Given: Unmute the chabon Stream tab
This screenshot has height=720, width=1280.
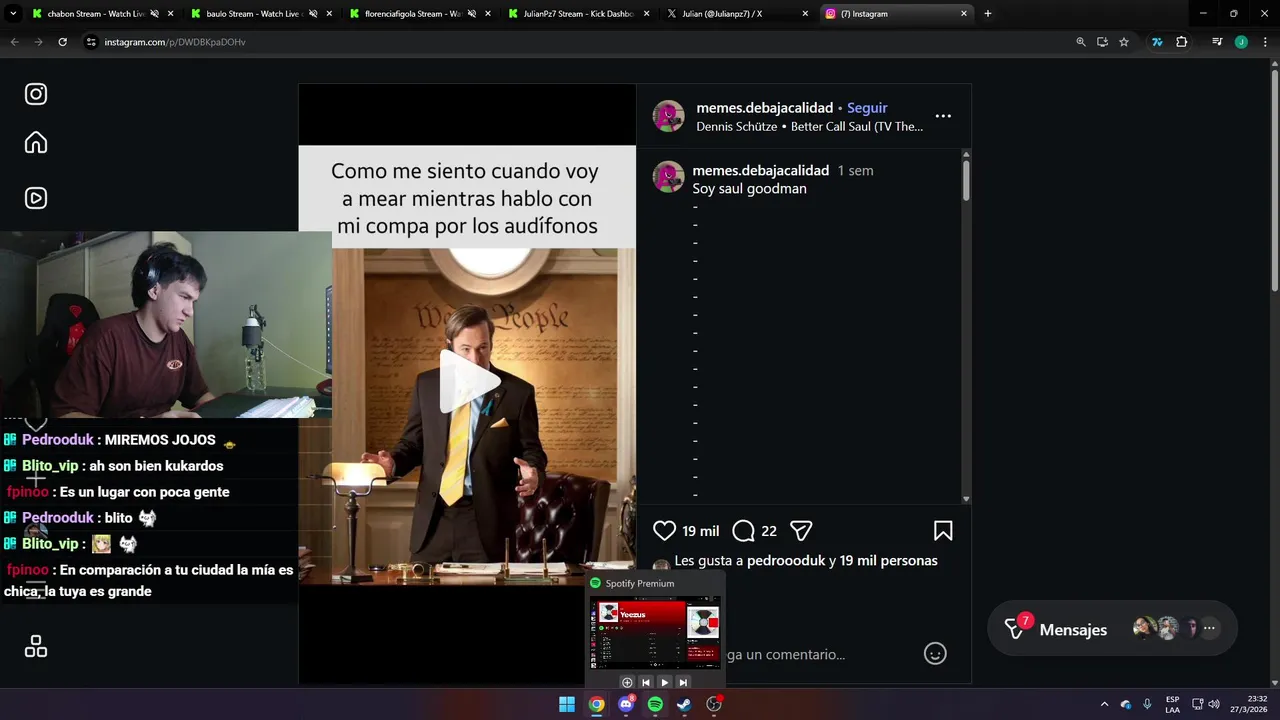Looking at the screenshot, I should 154,14.
